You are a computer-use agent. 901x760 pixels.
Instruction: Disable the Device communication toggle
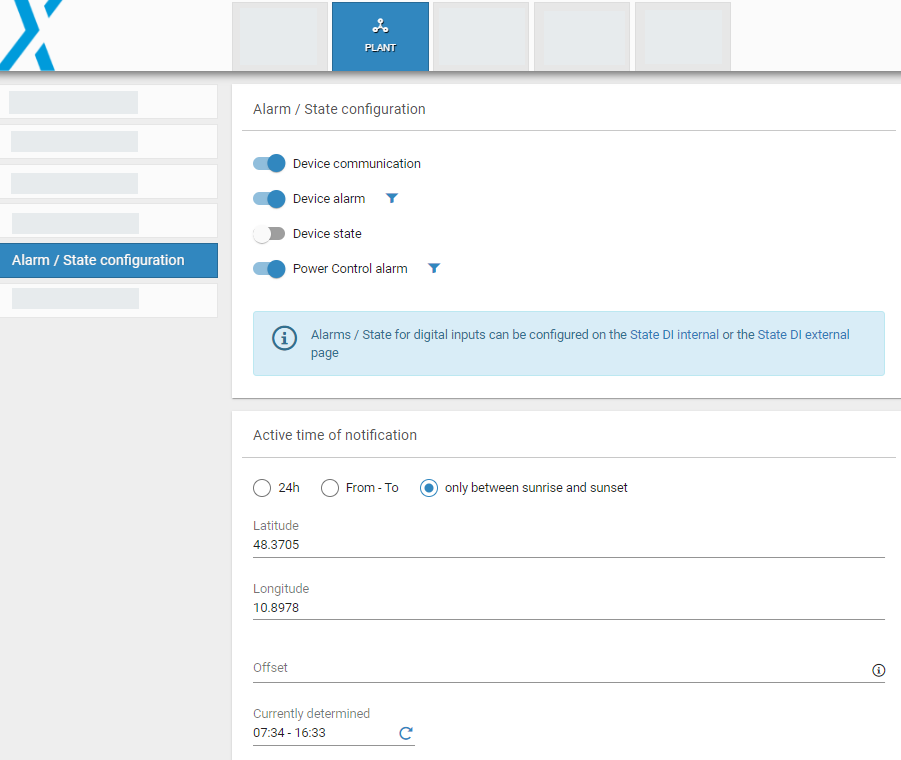(269, 164)
